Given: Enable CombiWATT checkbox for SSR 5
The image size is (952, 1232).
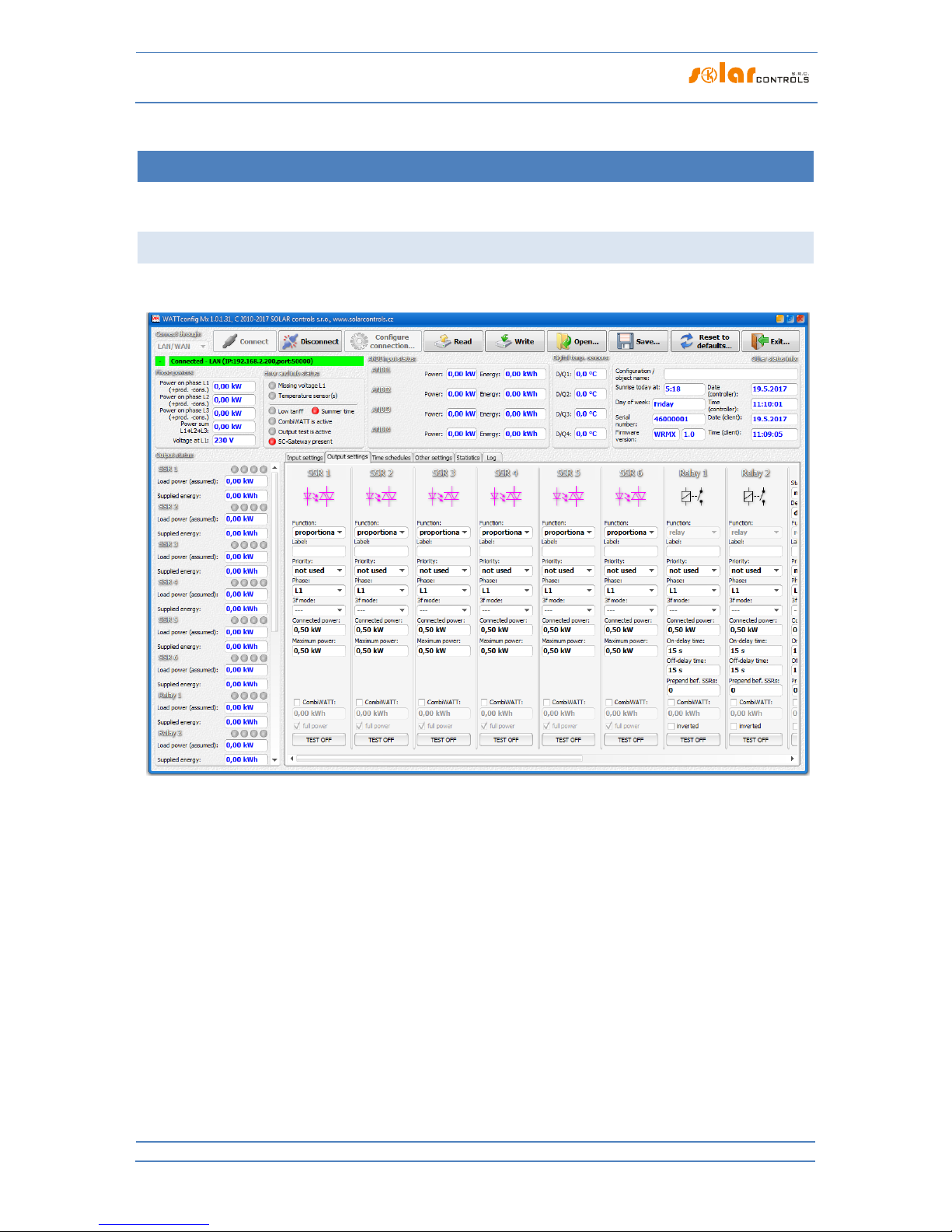Looking at the screenshot, I should 546,702.
